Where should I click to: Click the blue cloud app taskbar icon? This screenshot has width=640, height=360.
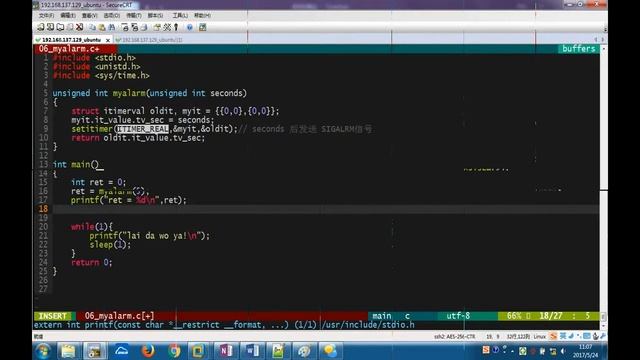click(121, 351)
